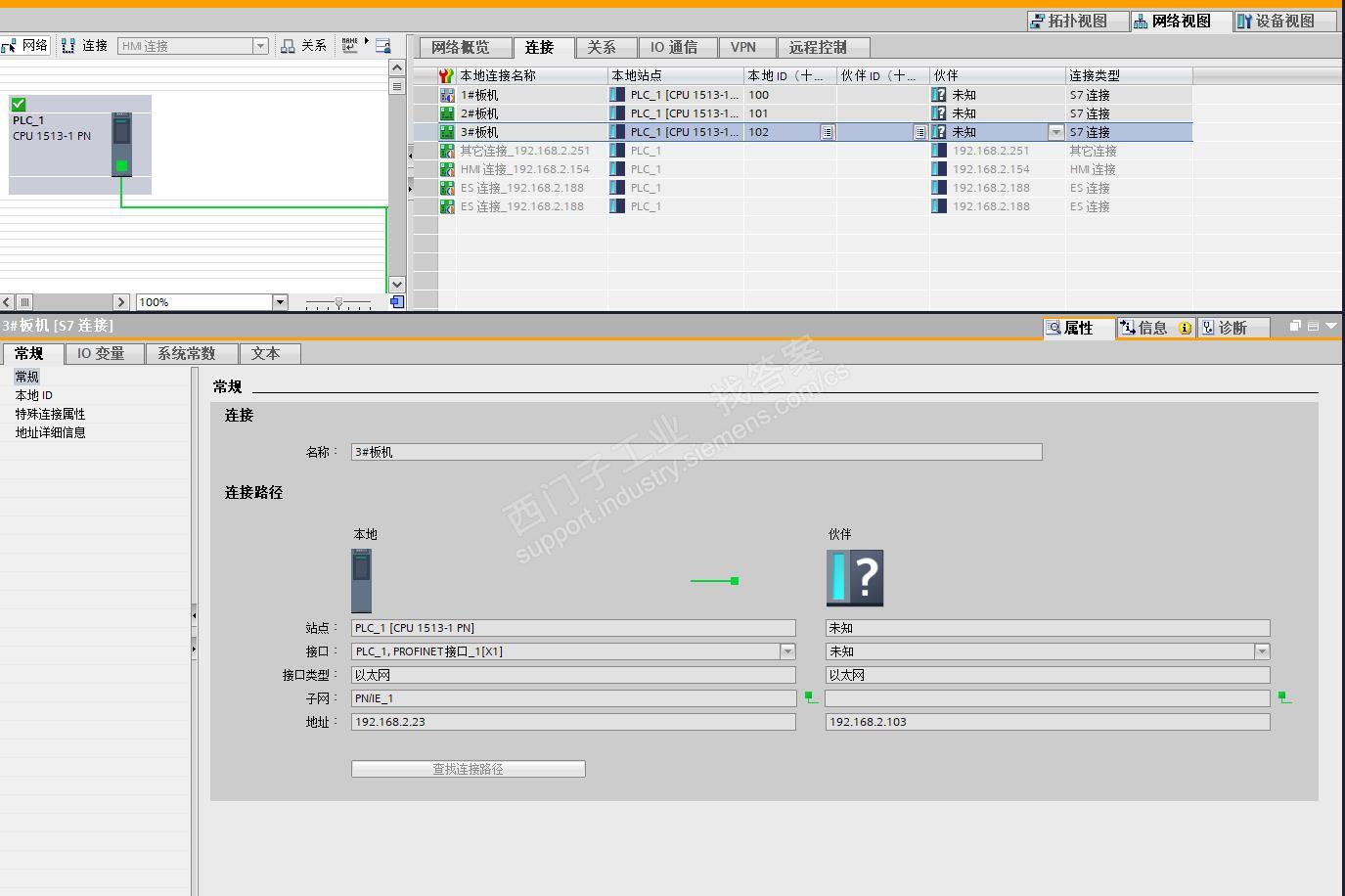
Task: Click the green check mark on PLC_1
Action: [19, 104]
